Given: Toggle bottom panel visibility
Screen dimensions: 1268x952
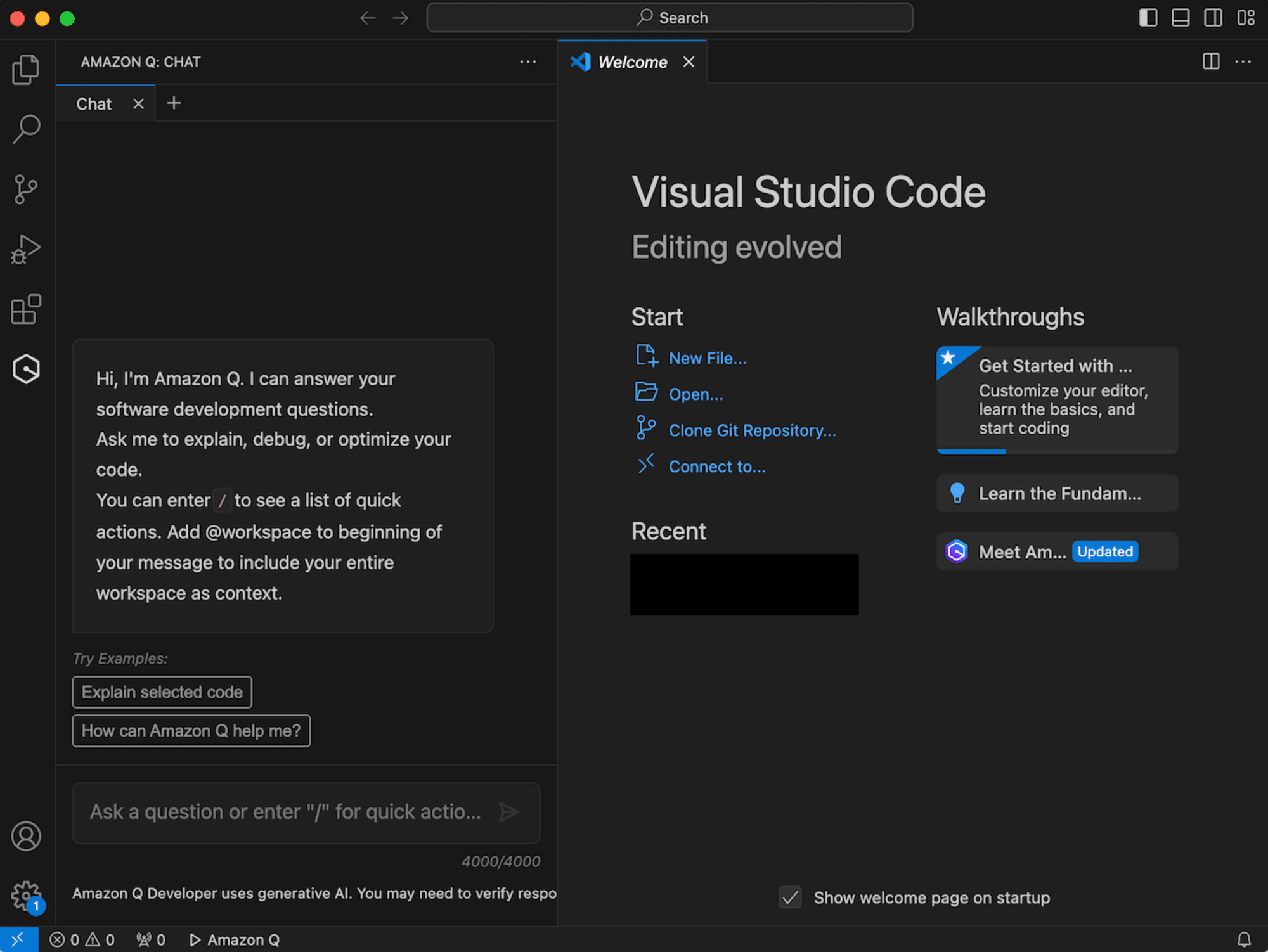Looking at the screenshot, I should point(1181,18).
